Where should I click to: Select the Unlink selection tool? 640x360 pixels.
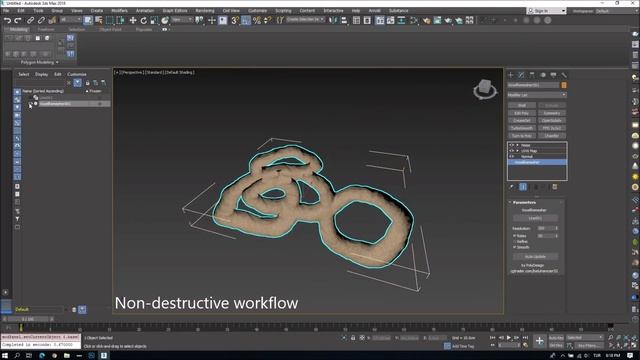click(41, 20)
